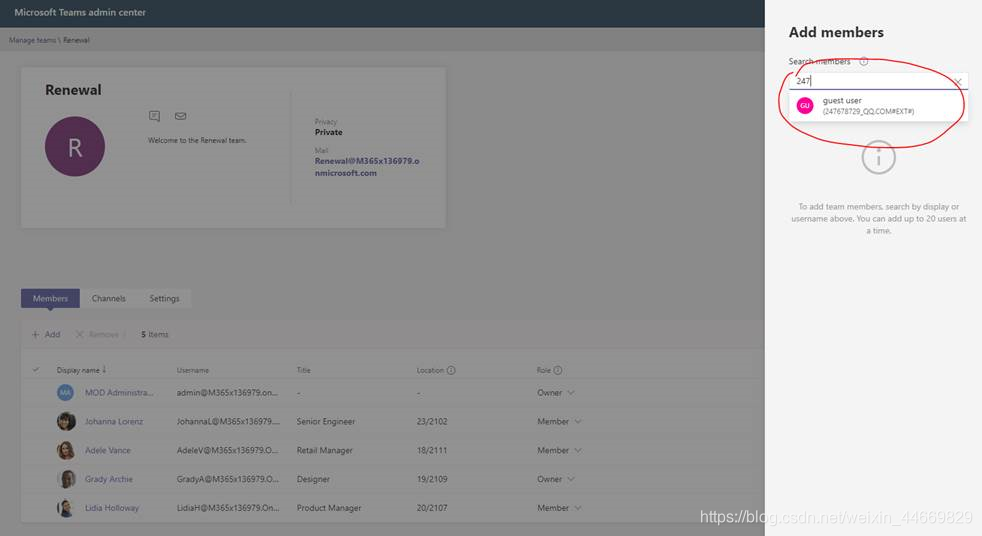
Task: Click Grady Archie profile photo
Action: coord(66,479)
